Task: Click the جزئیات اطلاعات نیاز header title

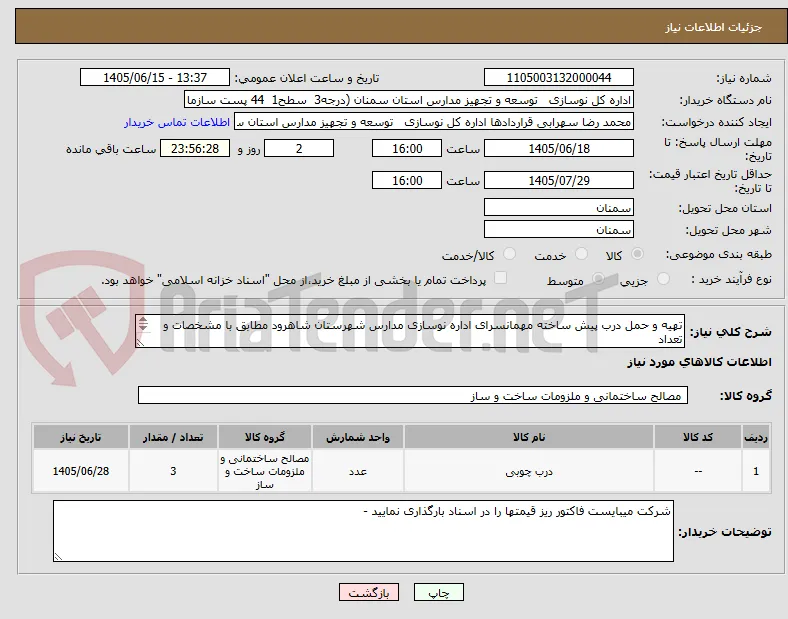Action: [x=714, y=27]
